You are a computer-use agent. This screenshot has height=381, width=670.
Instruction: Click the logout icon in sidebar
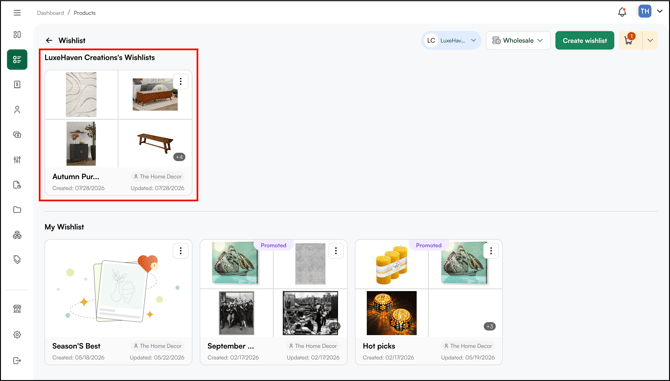pyautogui.click(x=17, y=360)
